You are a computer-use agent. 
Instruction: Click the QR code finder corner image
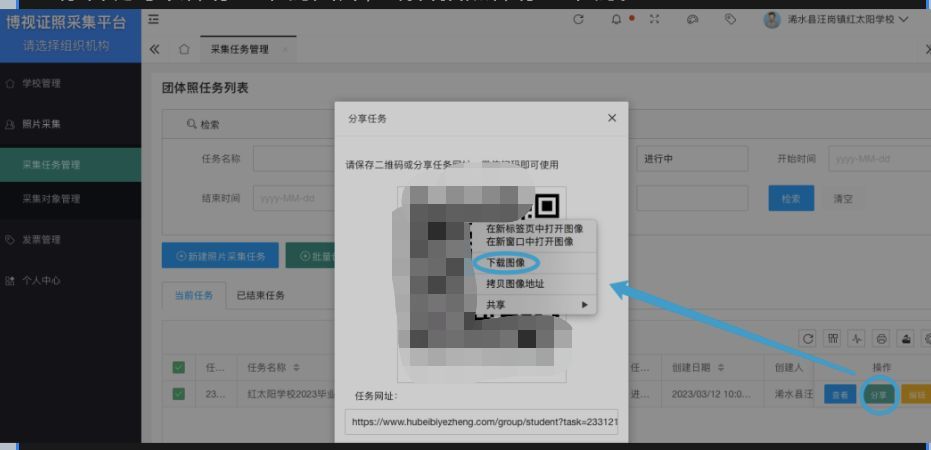coord(547,206)
